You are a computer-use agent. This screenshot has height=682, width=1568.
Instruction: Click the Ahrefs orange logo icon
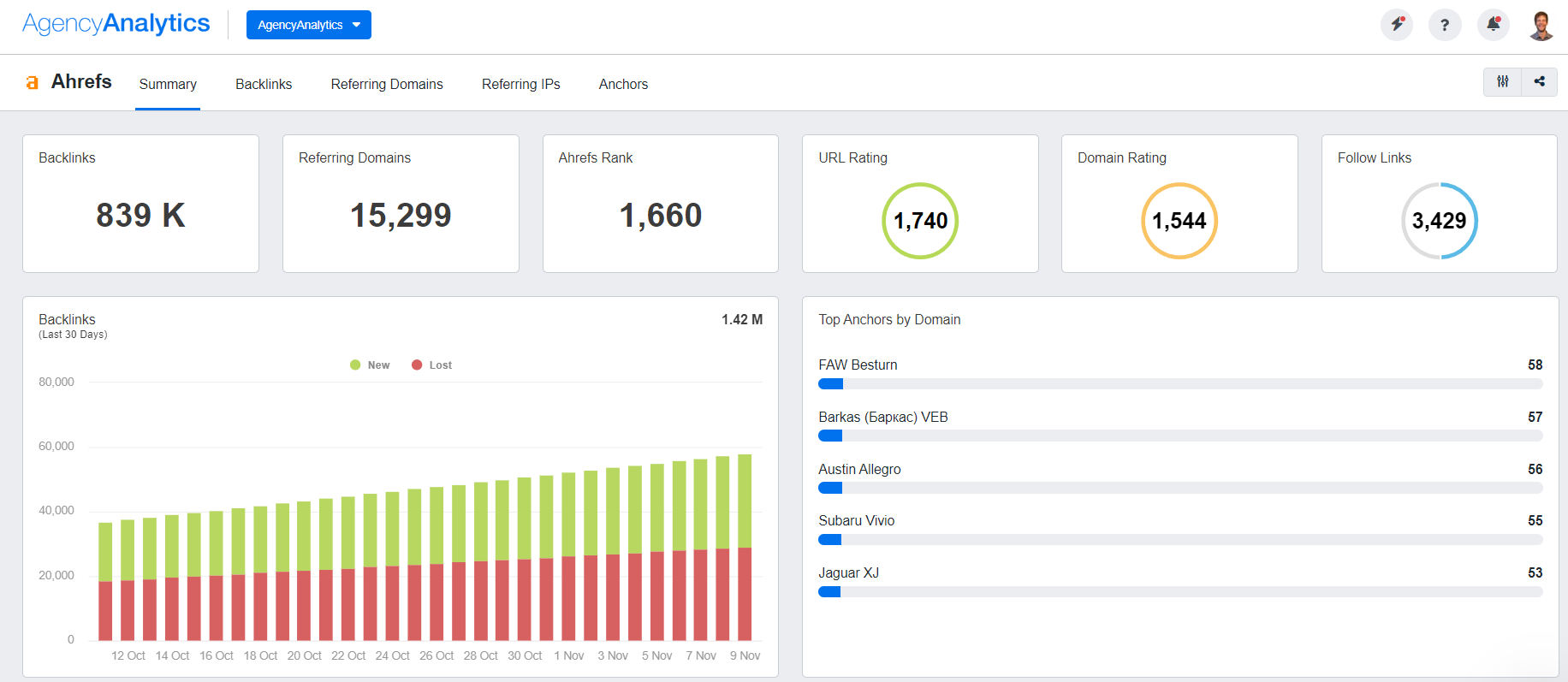(x=33, y=82)
